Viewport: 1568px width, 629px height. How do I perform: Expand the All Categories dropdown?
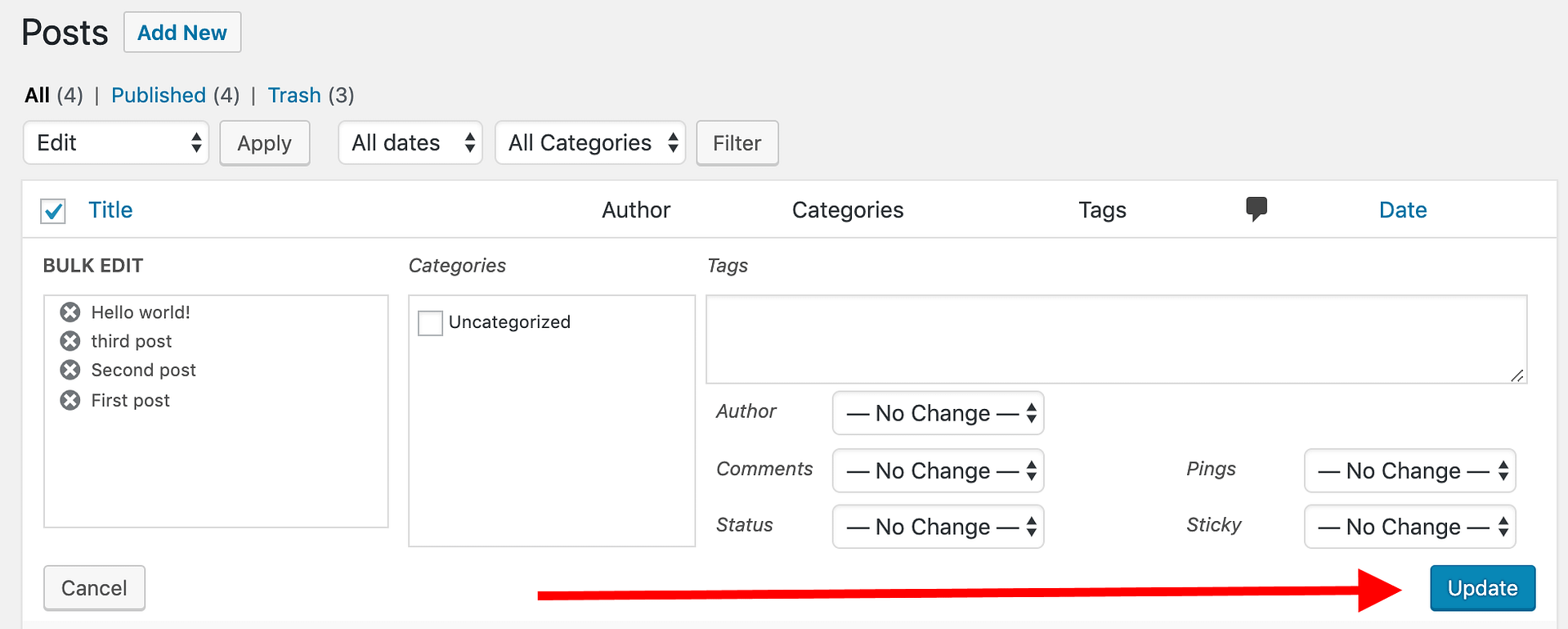tap(589, 143)
